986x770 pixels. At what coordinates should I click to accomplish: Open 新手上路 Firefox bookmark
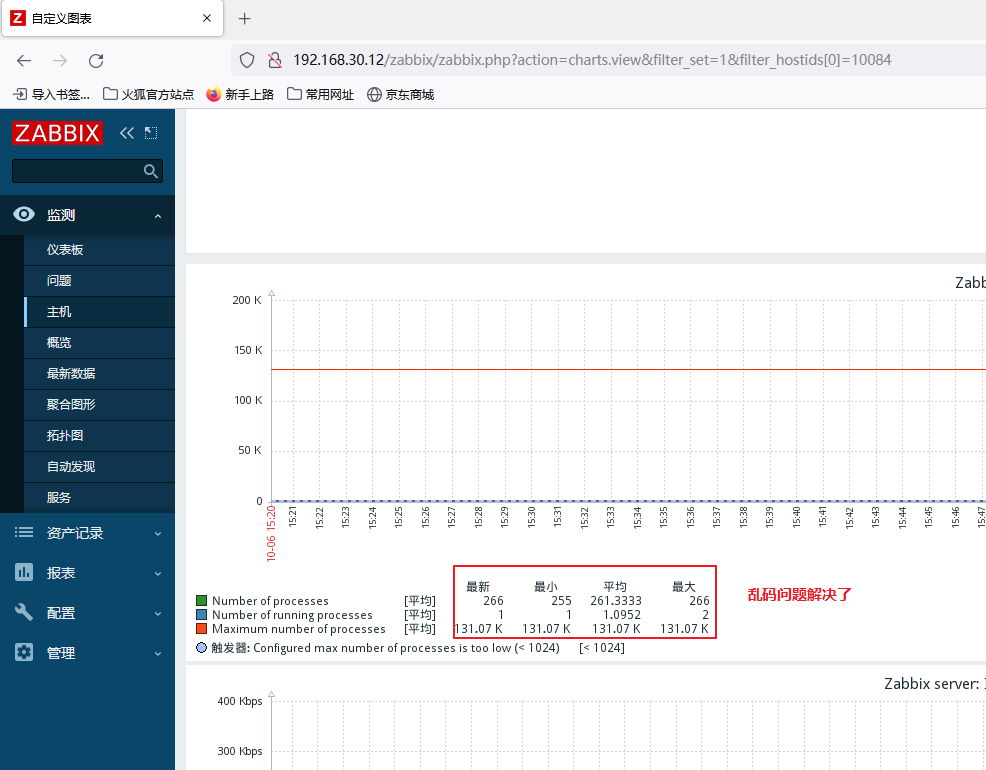coord(240,94)
